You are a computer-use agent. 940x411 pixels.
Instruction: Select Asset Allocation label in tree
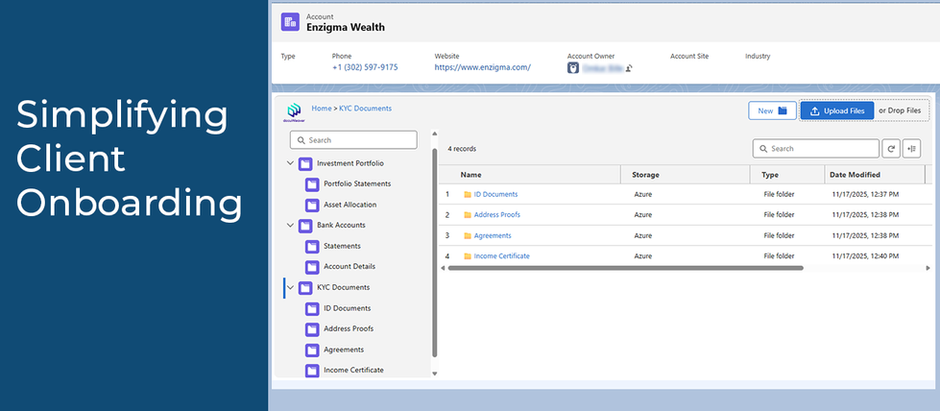[350, 205]
